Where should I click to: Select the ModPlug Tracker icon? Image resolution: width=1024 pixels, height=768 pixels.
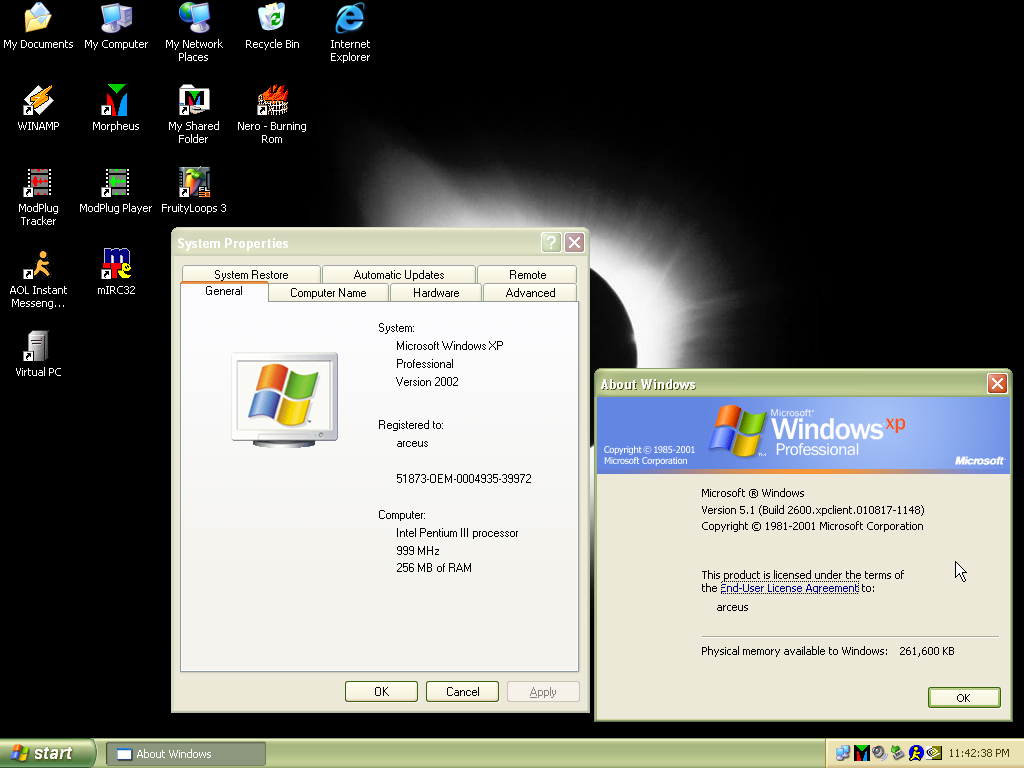click(x=38, y=197)
